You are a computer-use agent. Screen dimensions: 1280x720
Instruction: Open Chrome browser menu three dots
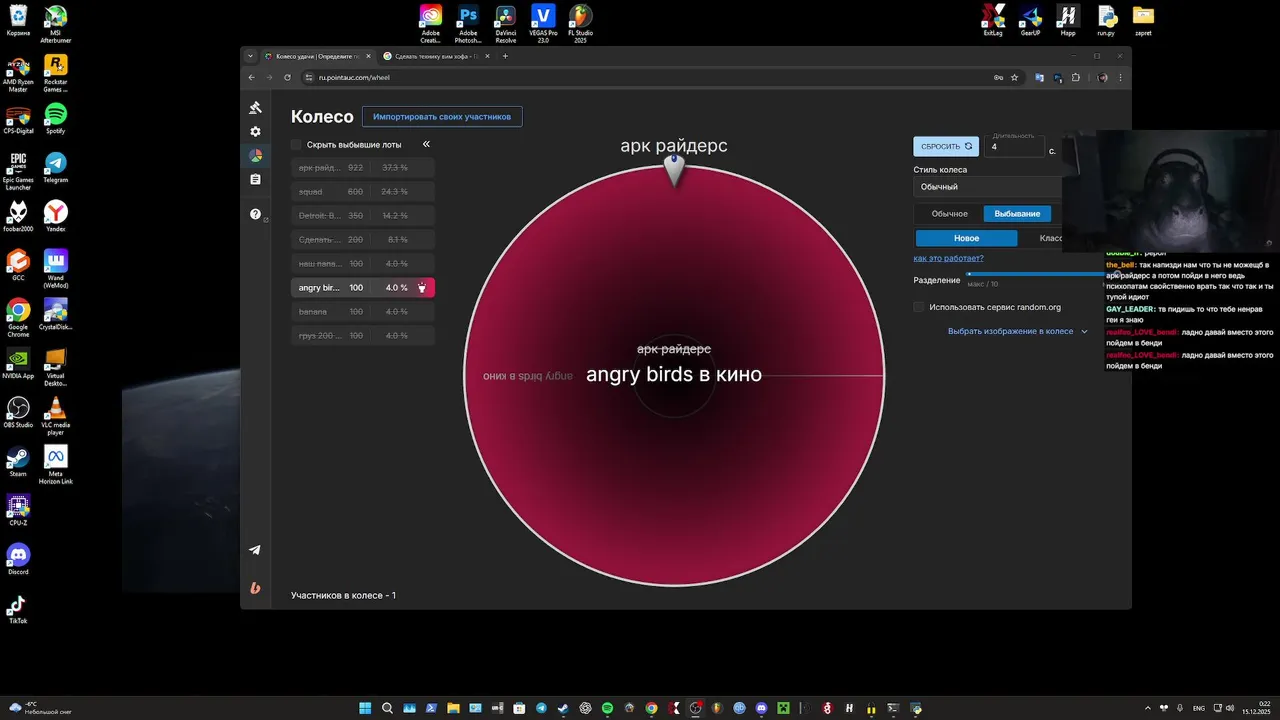pos(1120,77)
